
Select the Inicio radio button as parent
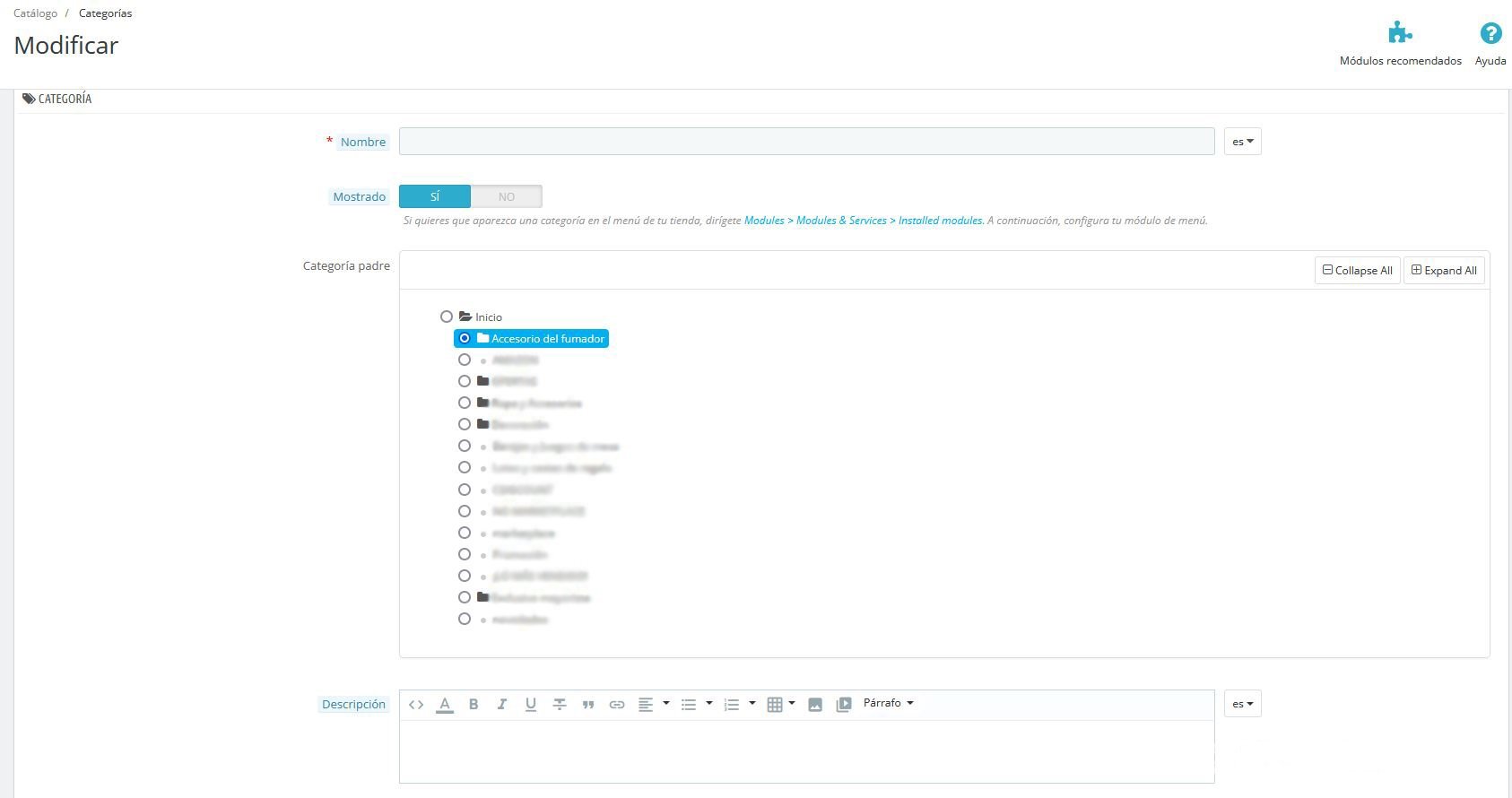(x=447, y=317)
